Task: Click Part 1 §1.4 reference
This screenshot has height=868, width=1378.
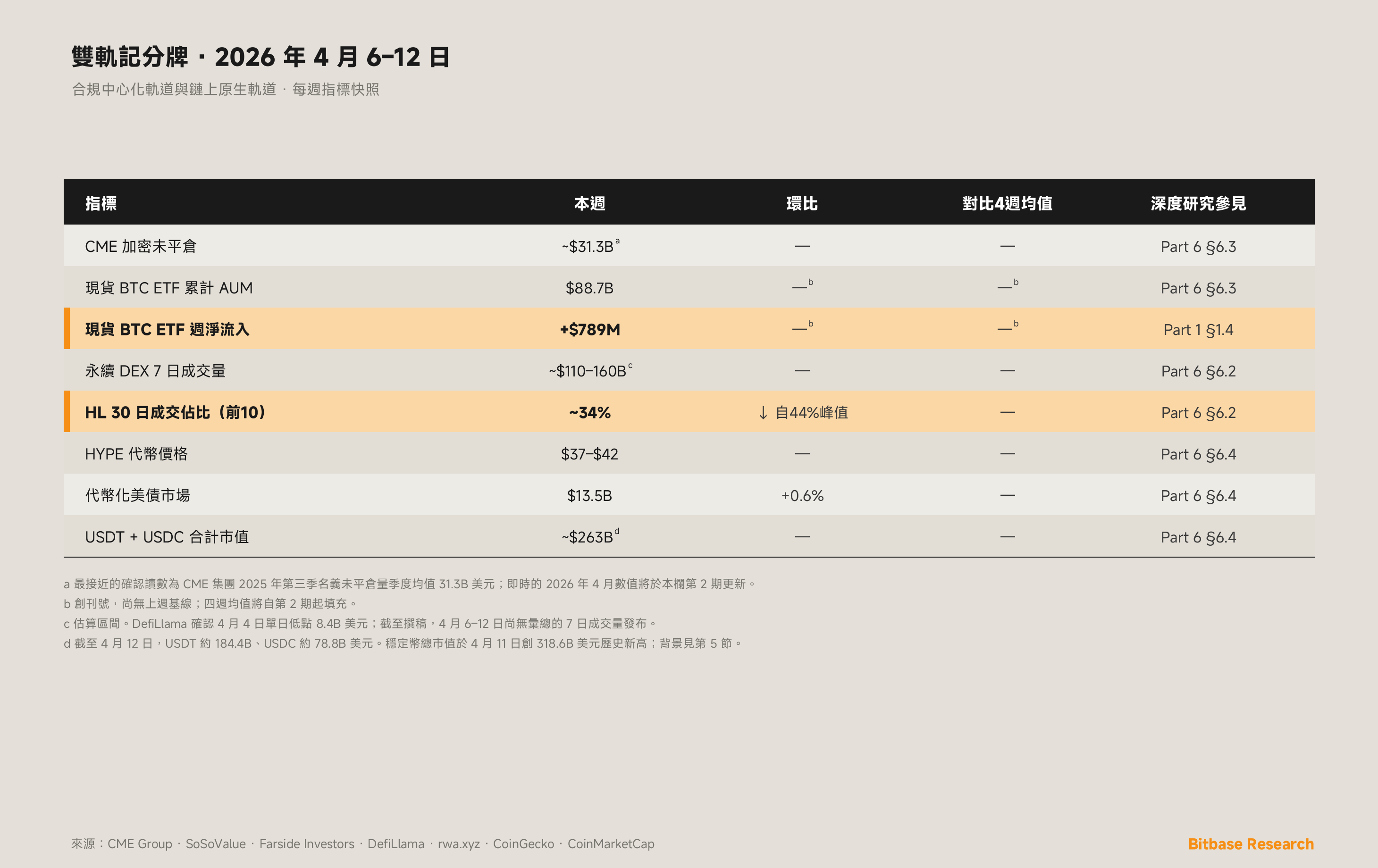Action: (1198, 330)
